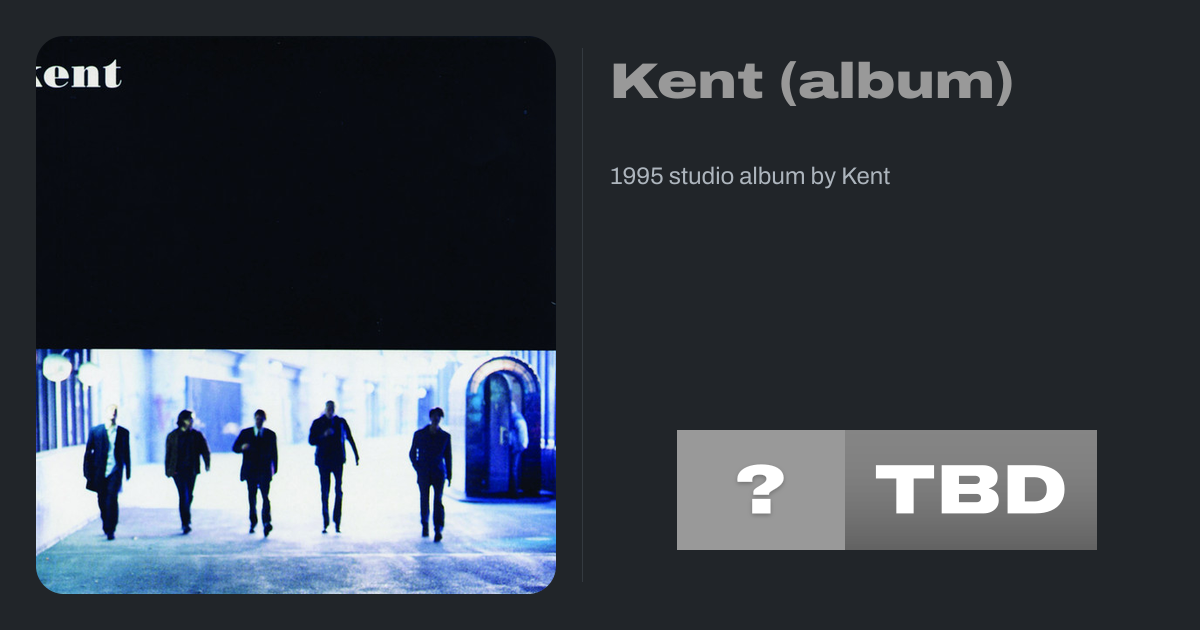Click the vertical divider beside cover
This screenshot has height=630, width=1200.
(x=582, y=315)
